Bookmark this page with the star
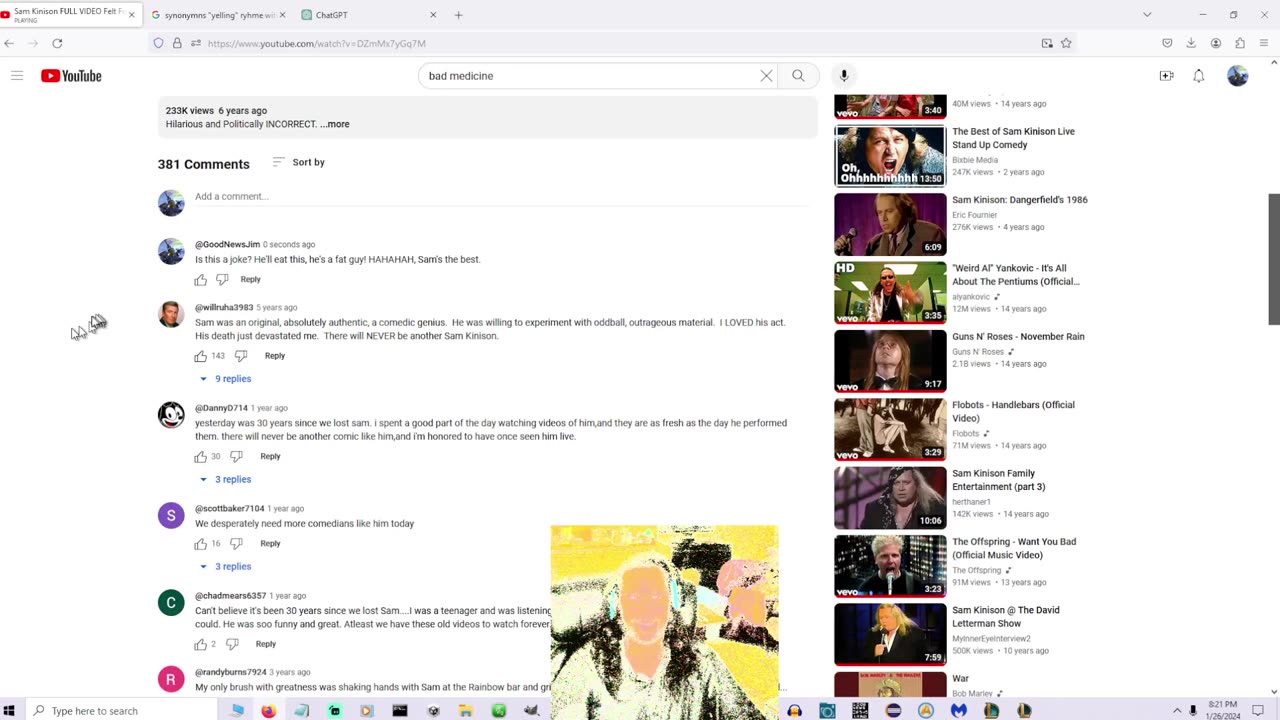 click(1066, 43)
